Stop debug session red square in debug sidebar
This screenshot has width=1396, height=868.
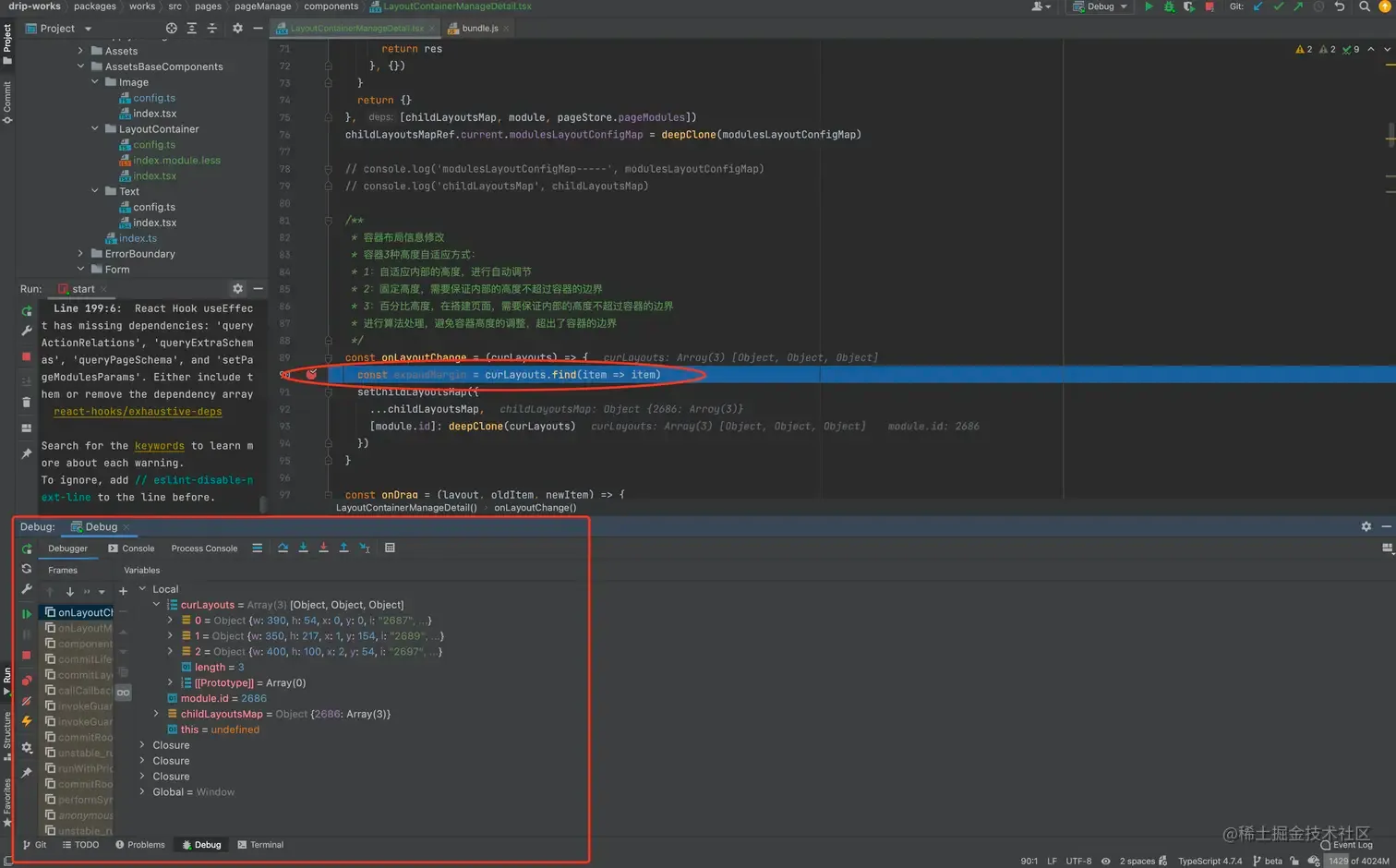tap(27, 656)
